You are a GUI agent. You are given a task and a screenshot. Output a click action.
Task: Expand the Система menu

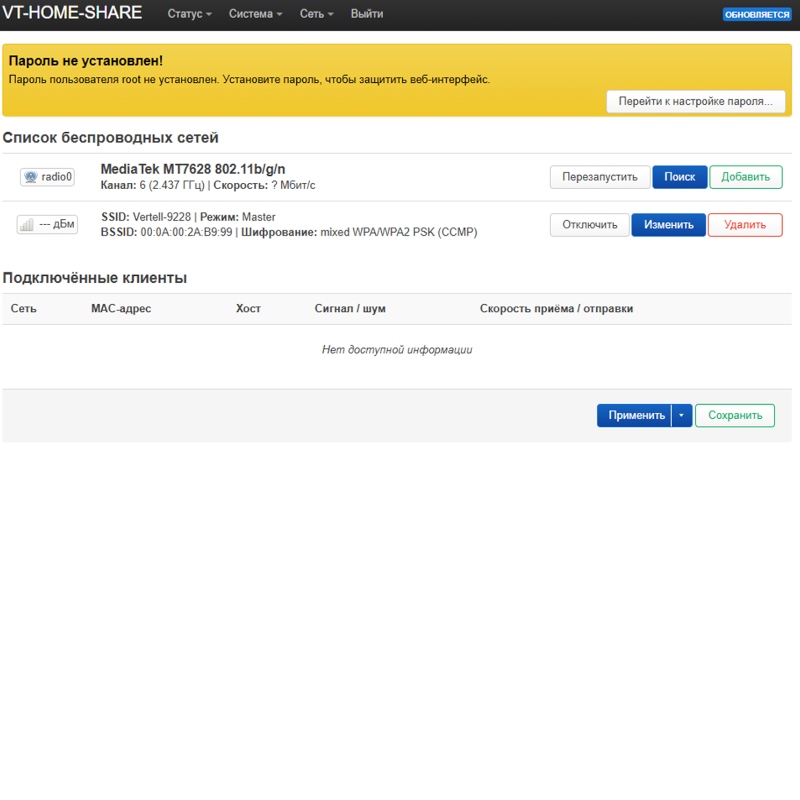coord(255,14)
